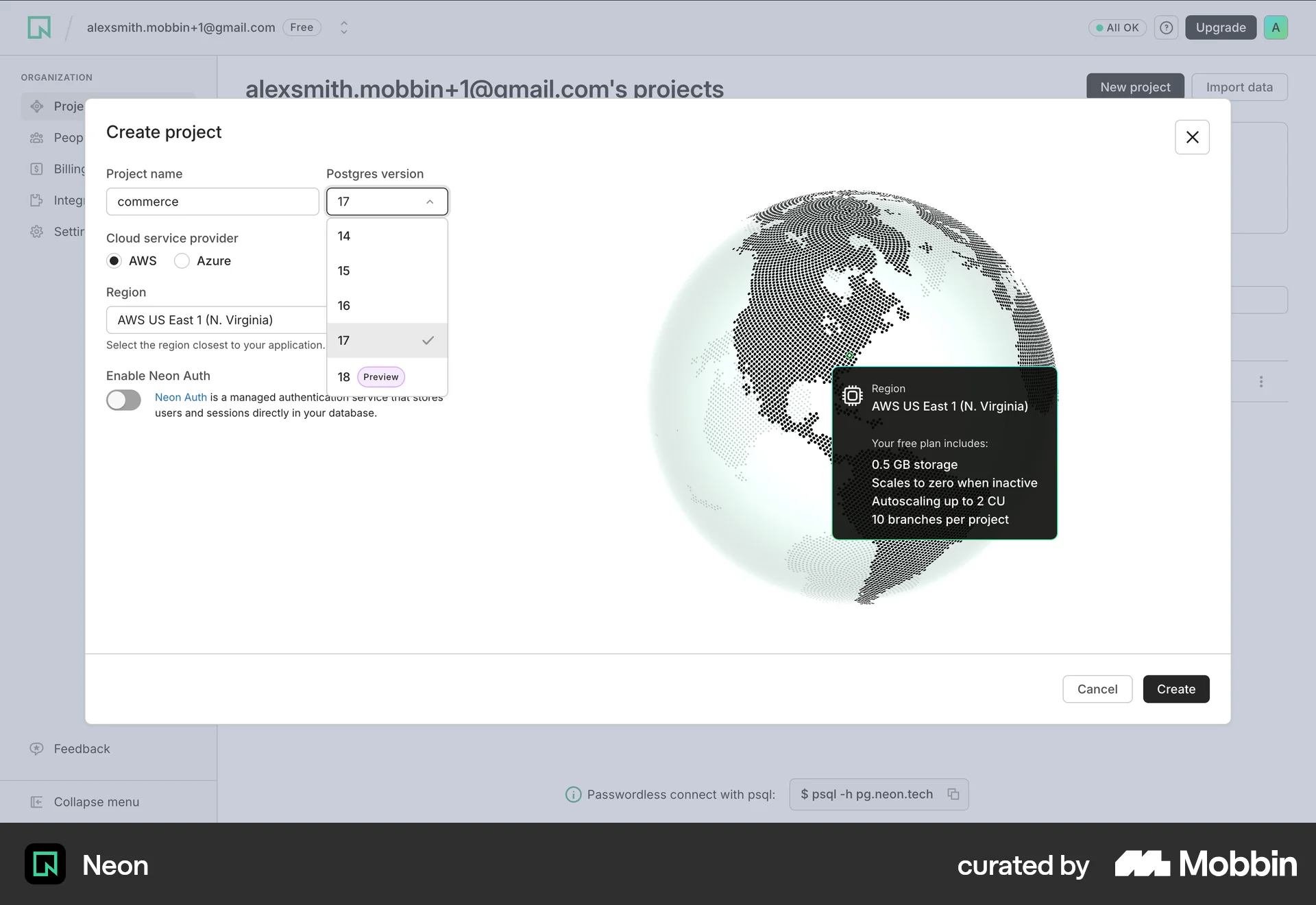Open the Projects sidebar icon
The height and width of the screenshot is (905, 1316).
(x=37, y=106)
